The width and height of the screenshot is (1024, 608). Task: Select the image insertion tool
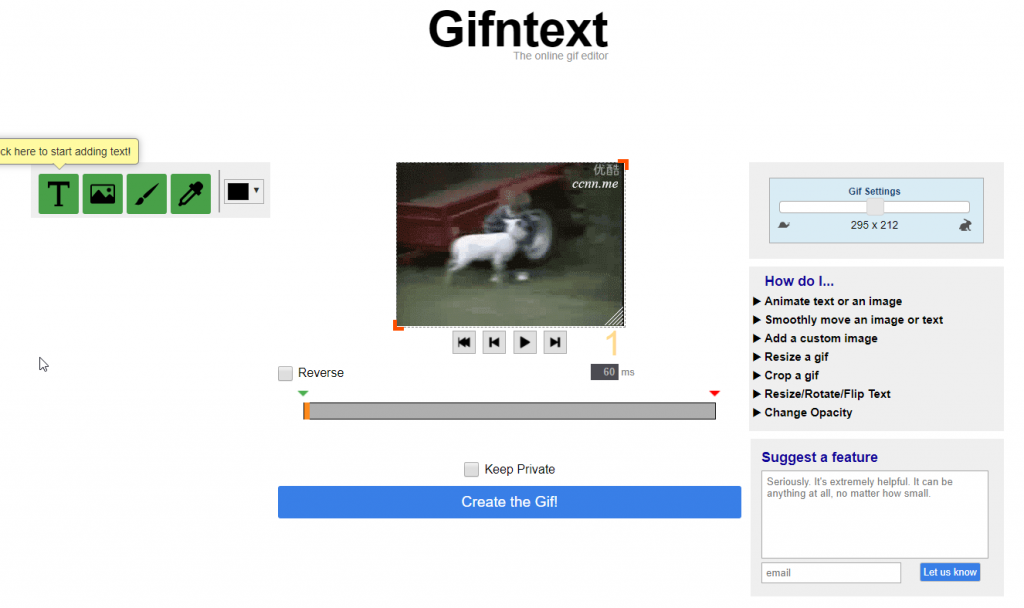coord(101,193)
